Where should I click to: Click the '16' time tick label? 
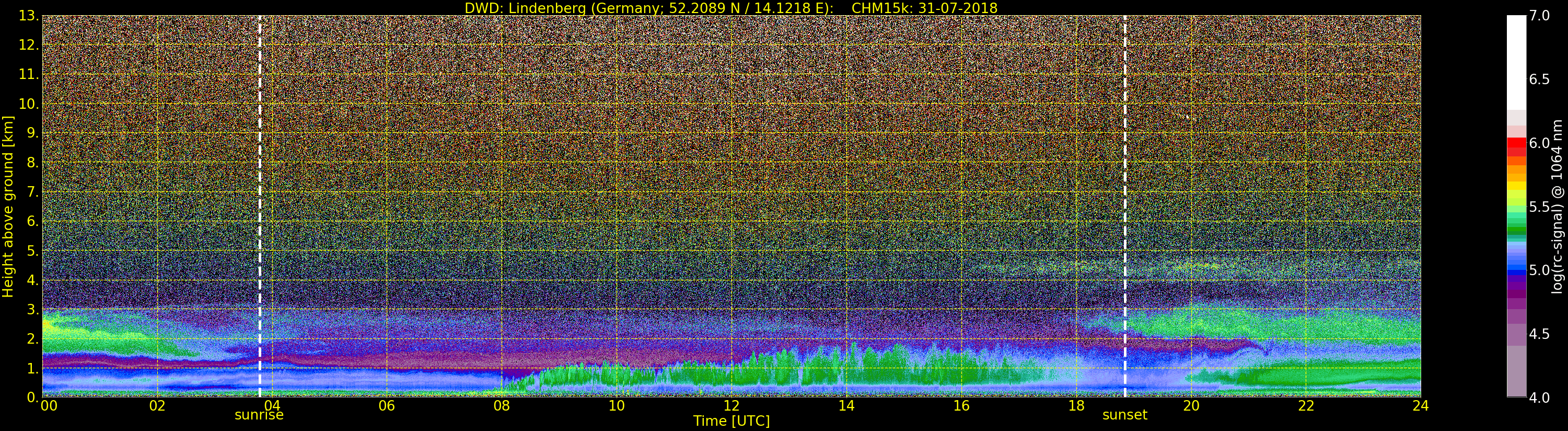coord(961,405)
